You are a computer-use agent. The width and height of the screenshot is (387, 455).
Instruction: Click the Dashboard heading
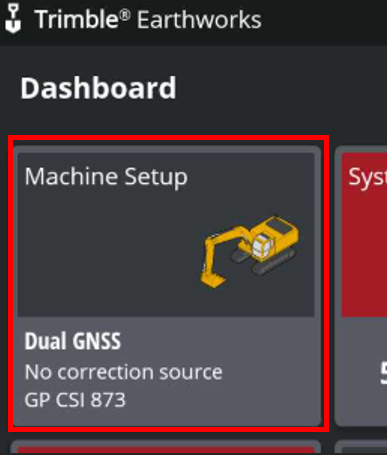click(98, 88)
